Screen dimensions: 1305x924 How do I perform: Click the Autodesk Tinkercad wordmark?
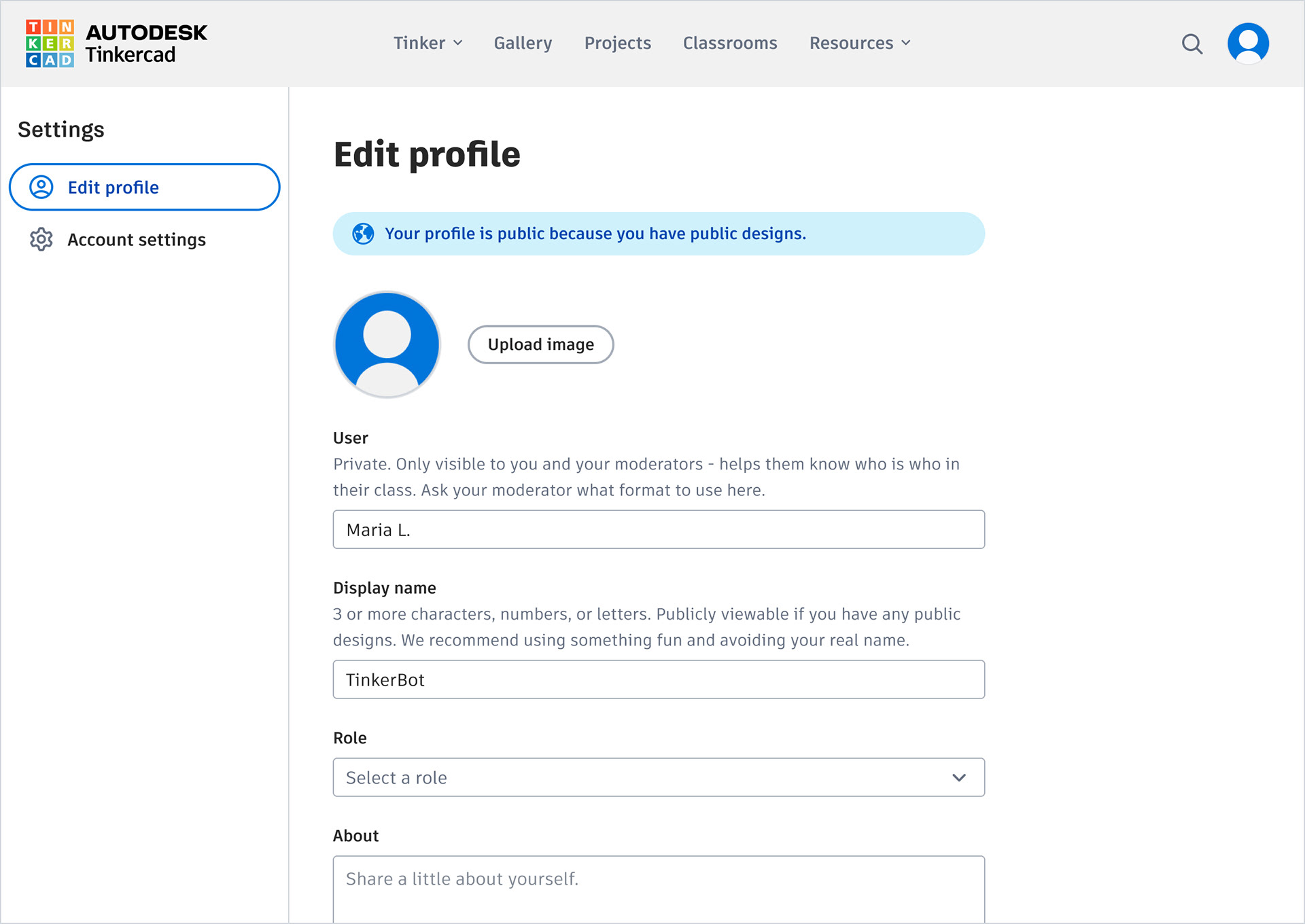(x=146, y=43)
